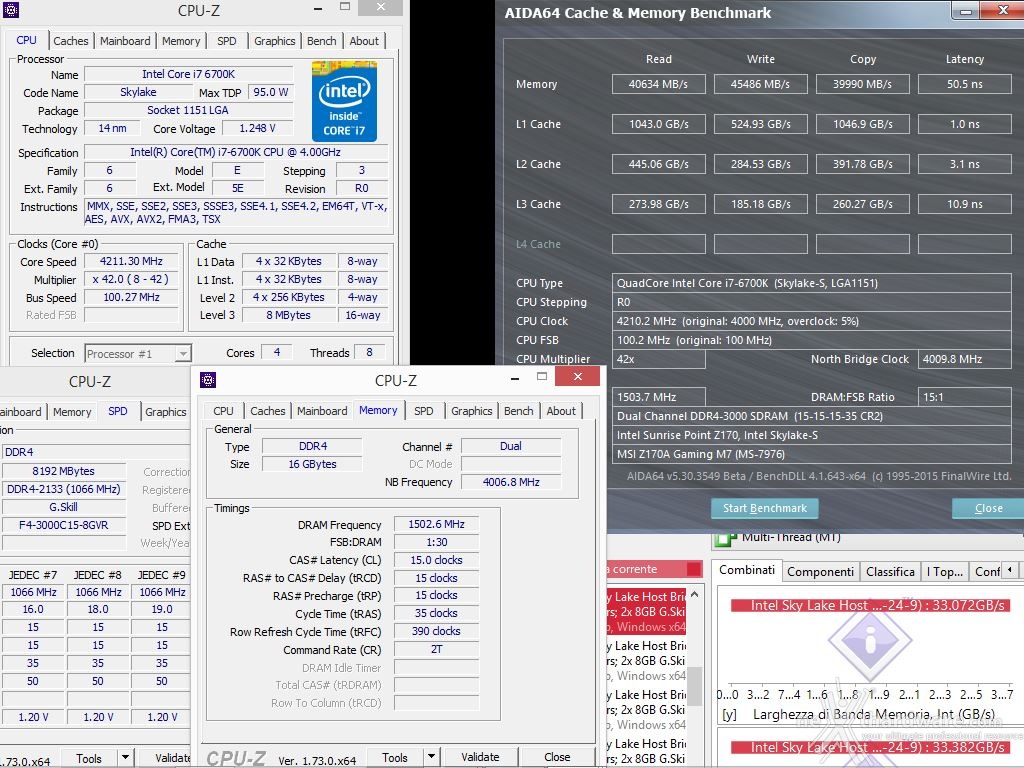Switch to Caches tab in the top CPU-Z window

[x=71, y=41]
